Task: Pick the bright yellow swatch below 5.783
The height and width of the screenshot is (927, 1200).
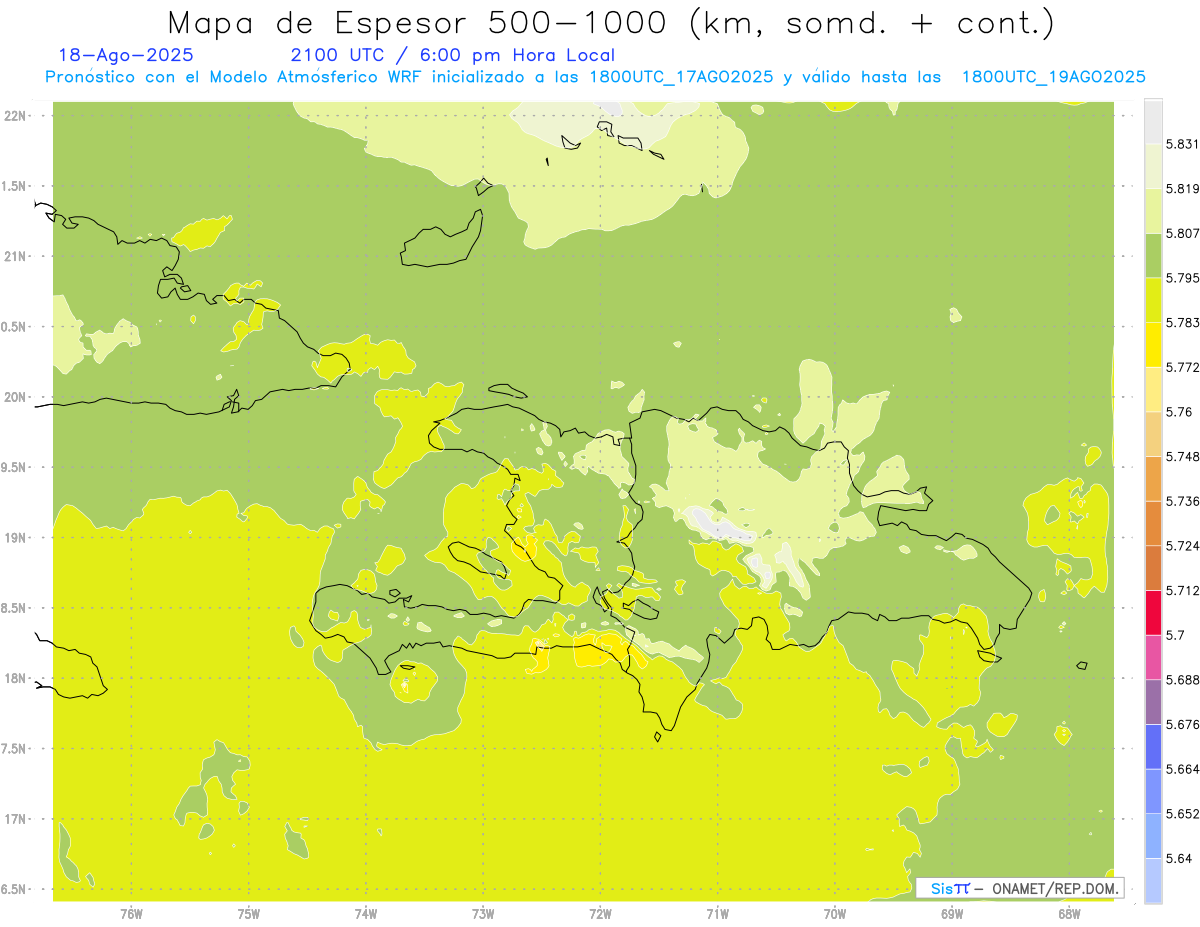Action: click(1153, 345)
